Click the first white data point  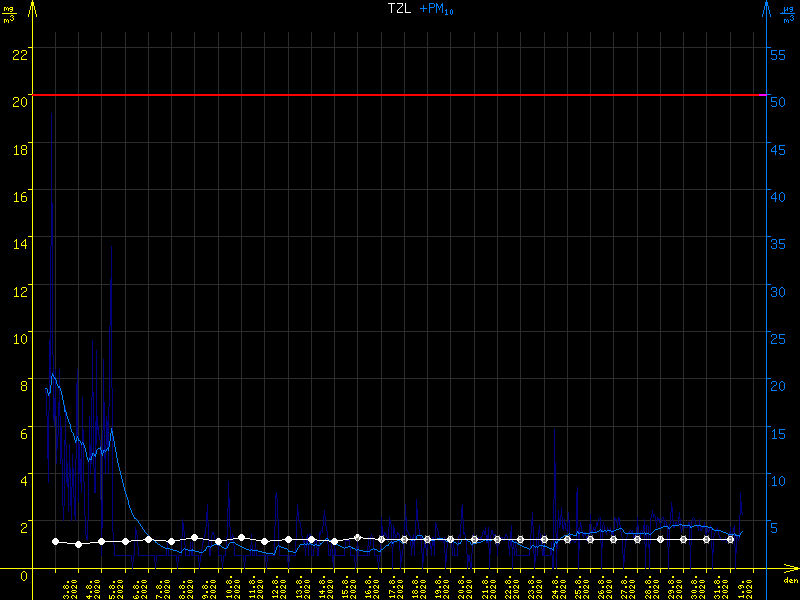coord(55,542)
